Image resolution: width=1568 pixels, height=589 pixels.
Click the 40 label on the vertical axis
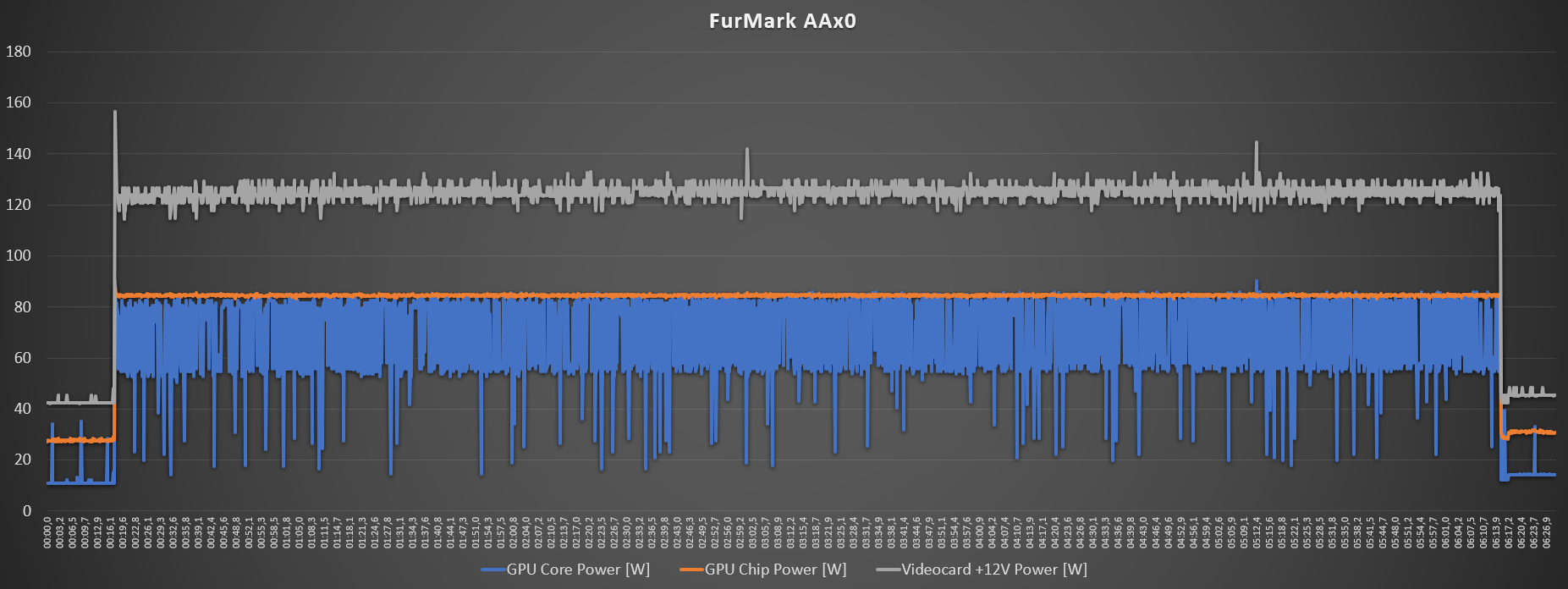click(x=22, y=409)
